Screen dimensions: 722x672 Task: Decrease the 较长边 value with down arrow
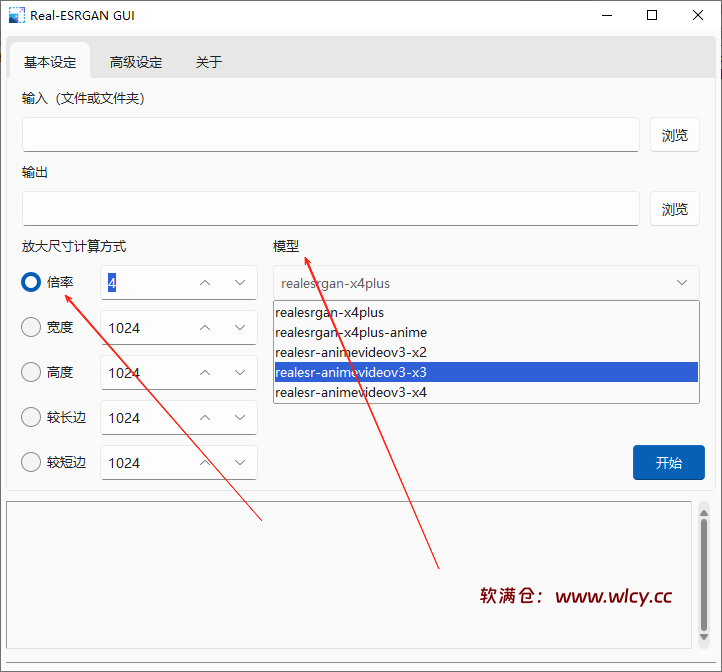click(x=240, y=417)
